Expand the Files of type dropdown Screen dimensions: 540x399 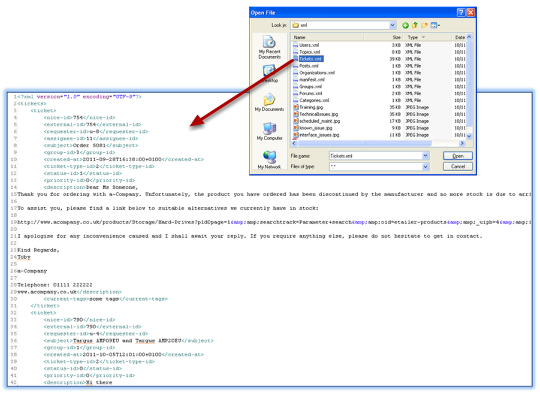point(426,167)
